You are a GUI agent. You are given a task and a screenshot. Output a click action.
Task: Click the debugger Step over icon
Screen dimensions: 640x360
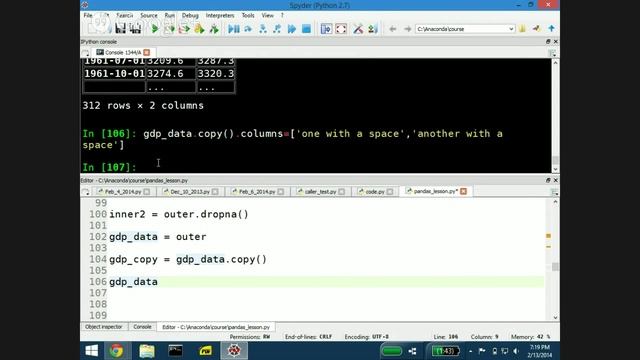[x=248, y=29]
